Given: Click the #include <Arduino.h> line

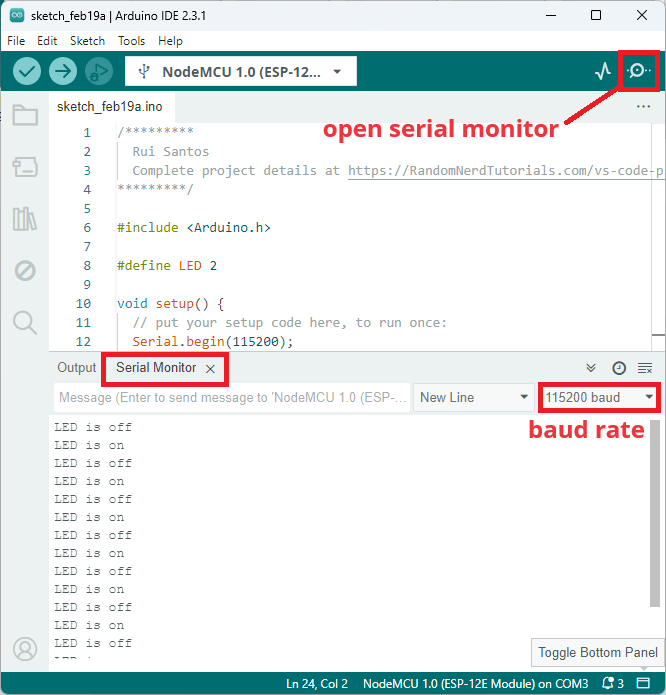Looking at the screenshot, I should pos(194,228).
